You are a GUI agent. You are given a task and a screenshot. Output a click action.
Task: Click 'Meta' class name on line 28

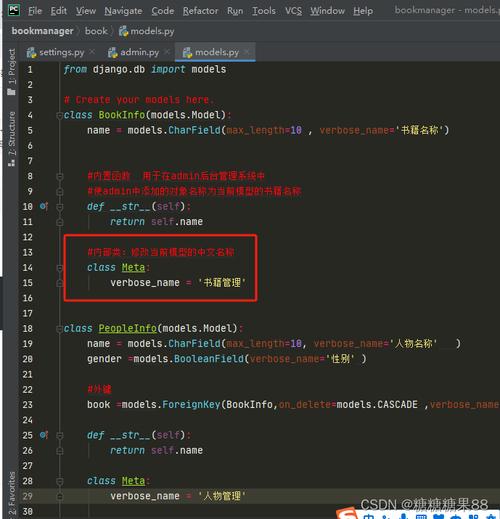click(133, 481)
